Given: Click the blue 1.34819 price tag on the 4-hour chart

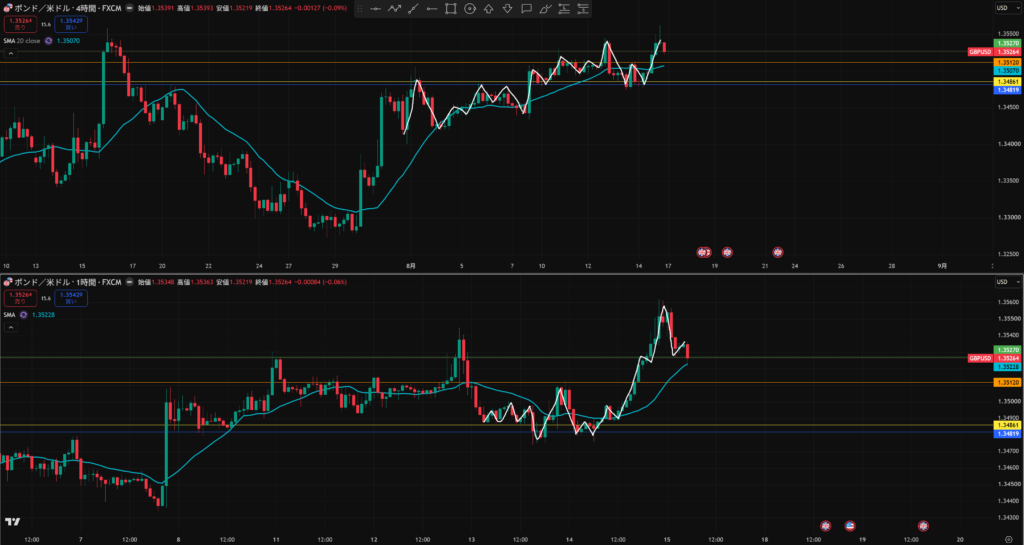Looking at the screenshot, I should coord(1006,90).
